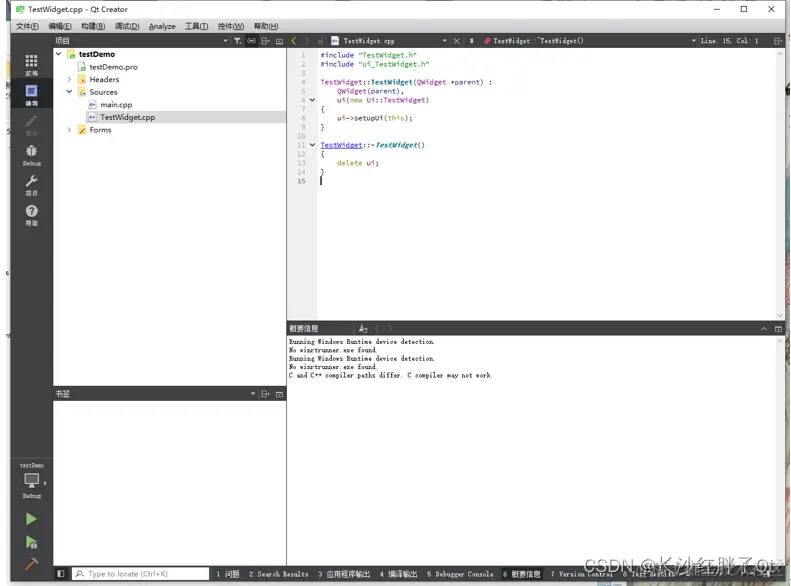
Task: Show the 6 概要信息 pane
Action: pos(521,574)
